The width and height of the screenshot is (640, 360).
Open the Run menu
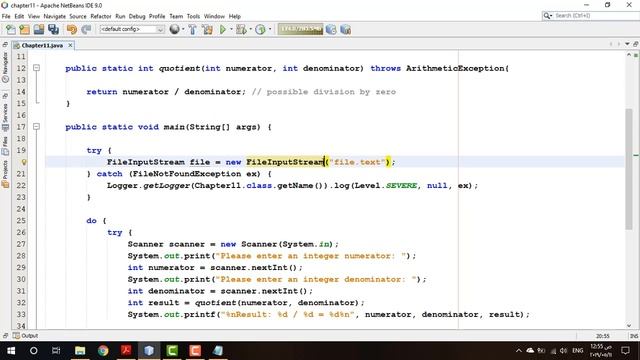pos(120,16)
